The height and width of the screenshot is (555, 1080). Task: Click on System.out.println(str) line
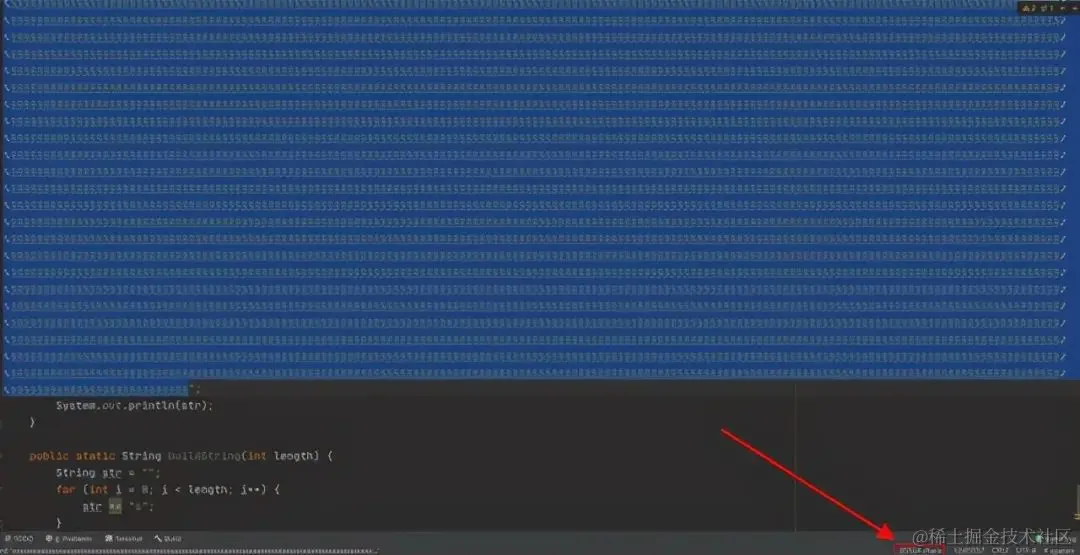coord(134,406)
